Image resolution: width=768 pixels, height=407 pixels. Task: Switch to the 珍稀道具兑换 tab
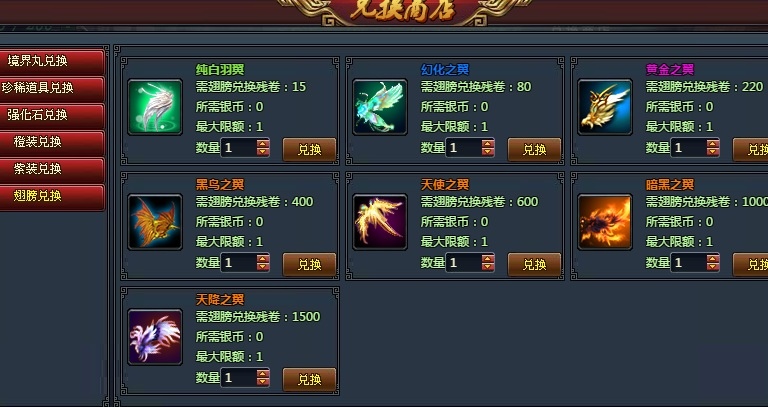[x=52, y=88]
